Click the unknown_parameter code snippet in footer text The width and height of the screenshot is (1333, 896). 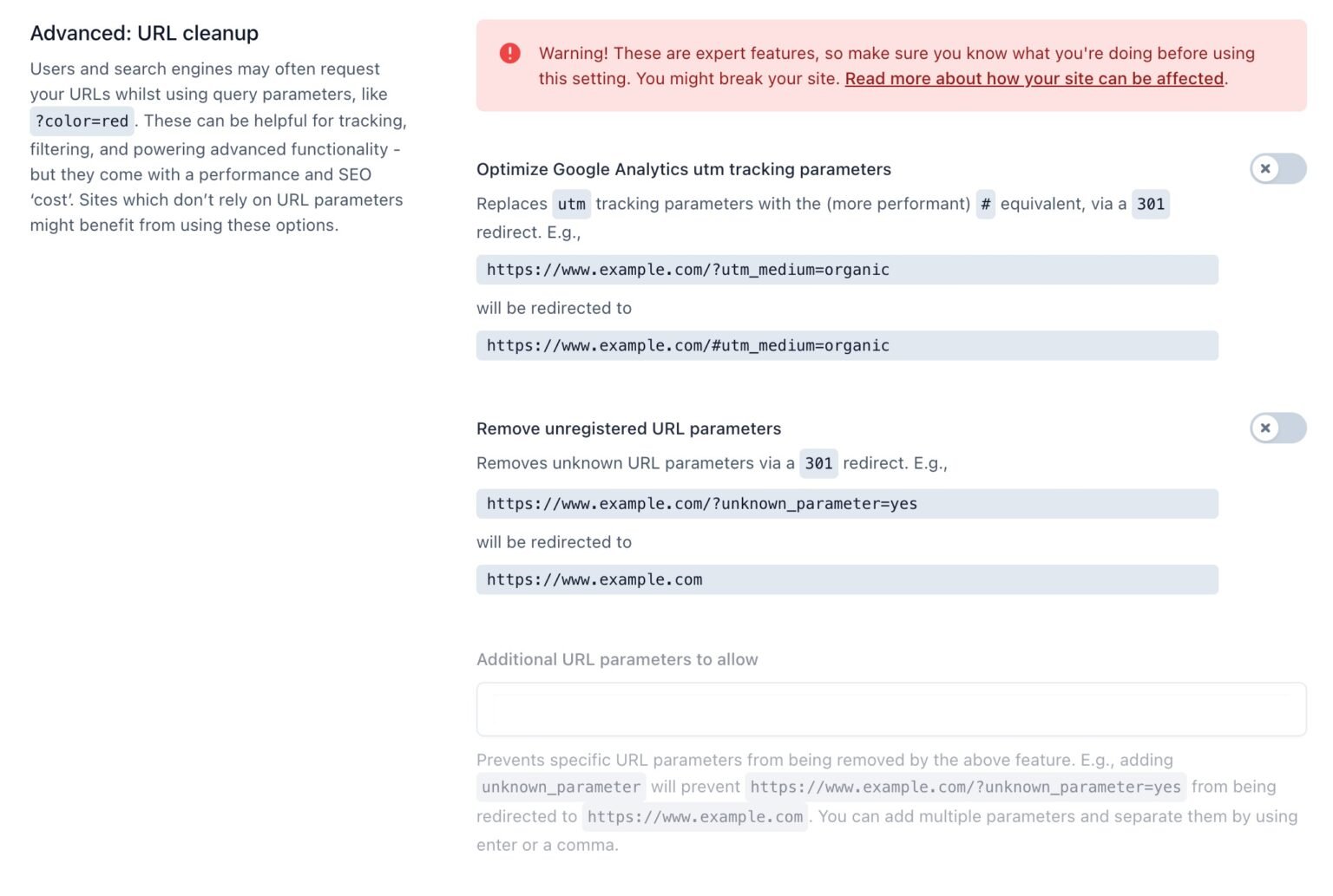coord(560,787)
